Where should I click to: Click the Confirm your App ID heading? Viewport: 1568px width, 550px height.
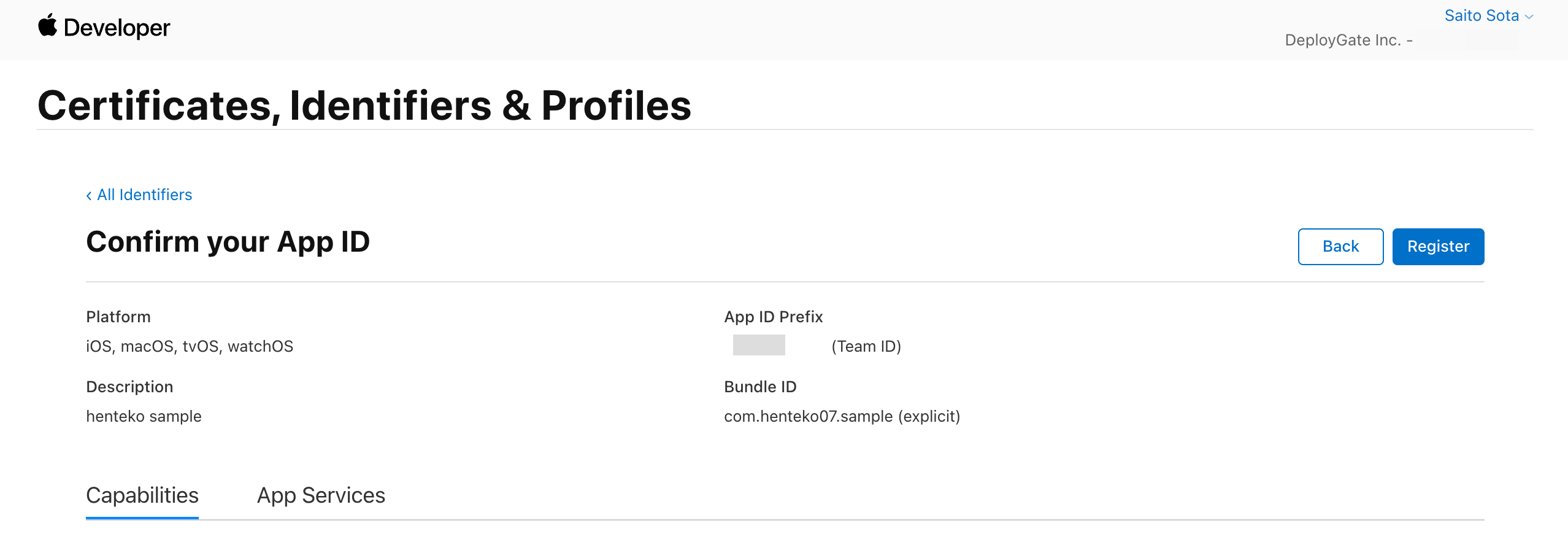(x=228, y=241)
